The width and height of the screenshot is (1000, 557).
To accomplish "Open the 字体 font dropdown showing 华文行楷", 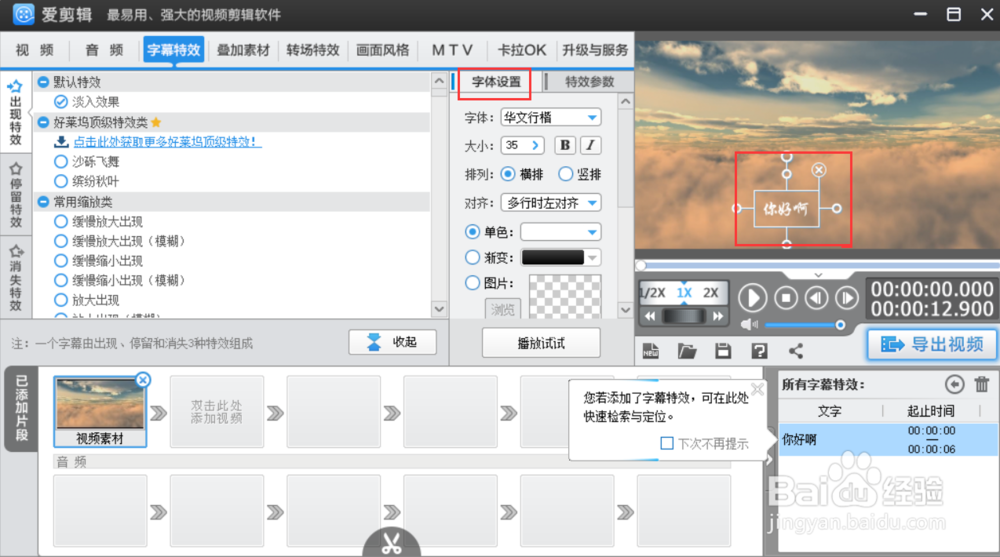I will pyautogui.click(x=550, y=117).
